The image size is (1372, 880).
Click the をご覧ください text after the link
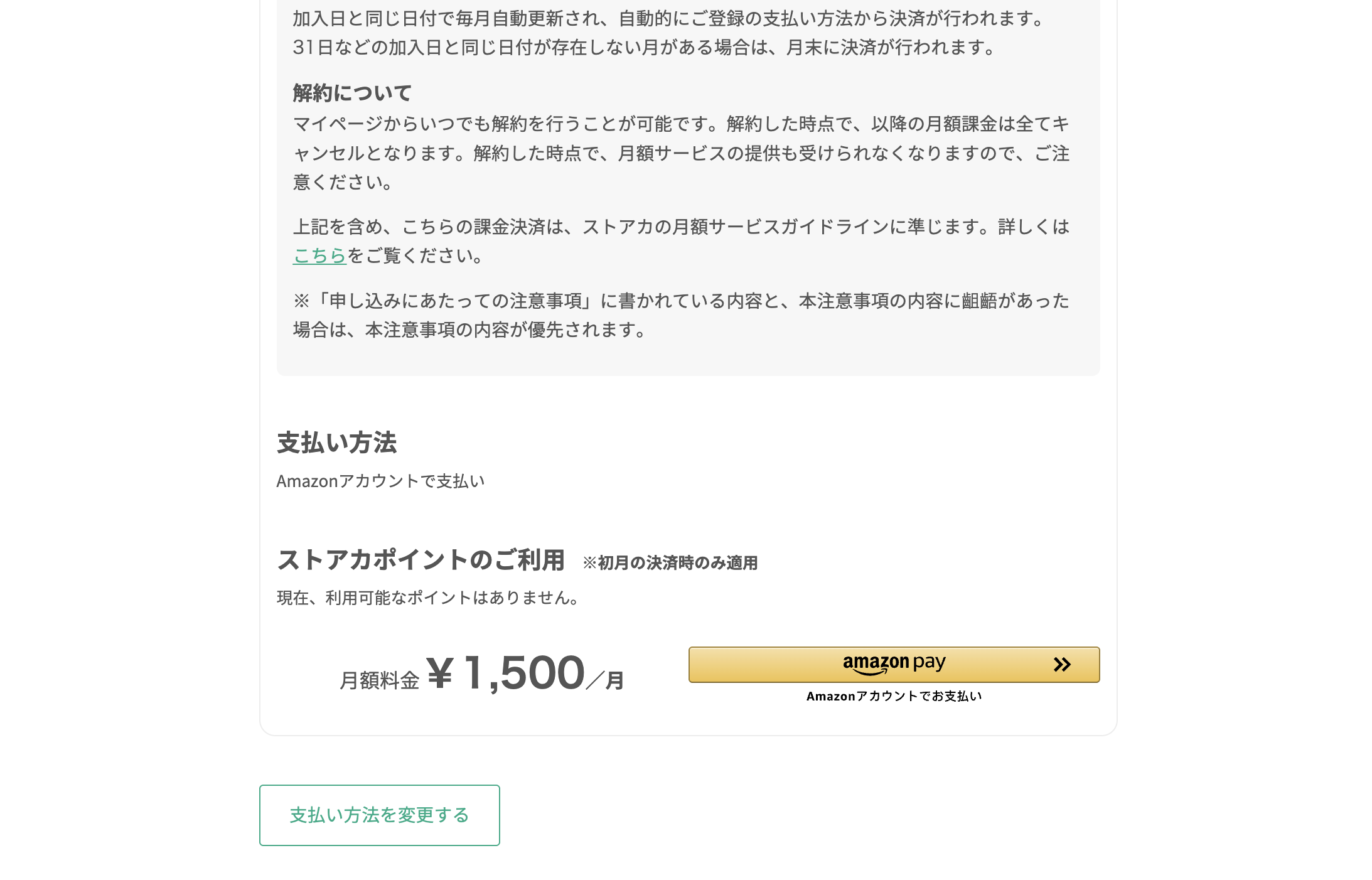[416, 255]
